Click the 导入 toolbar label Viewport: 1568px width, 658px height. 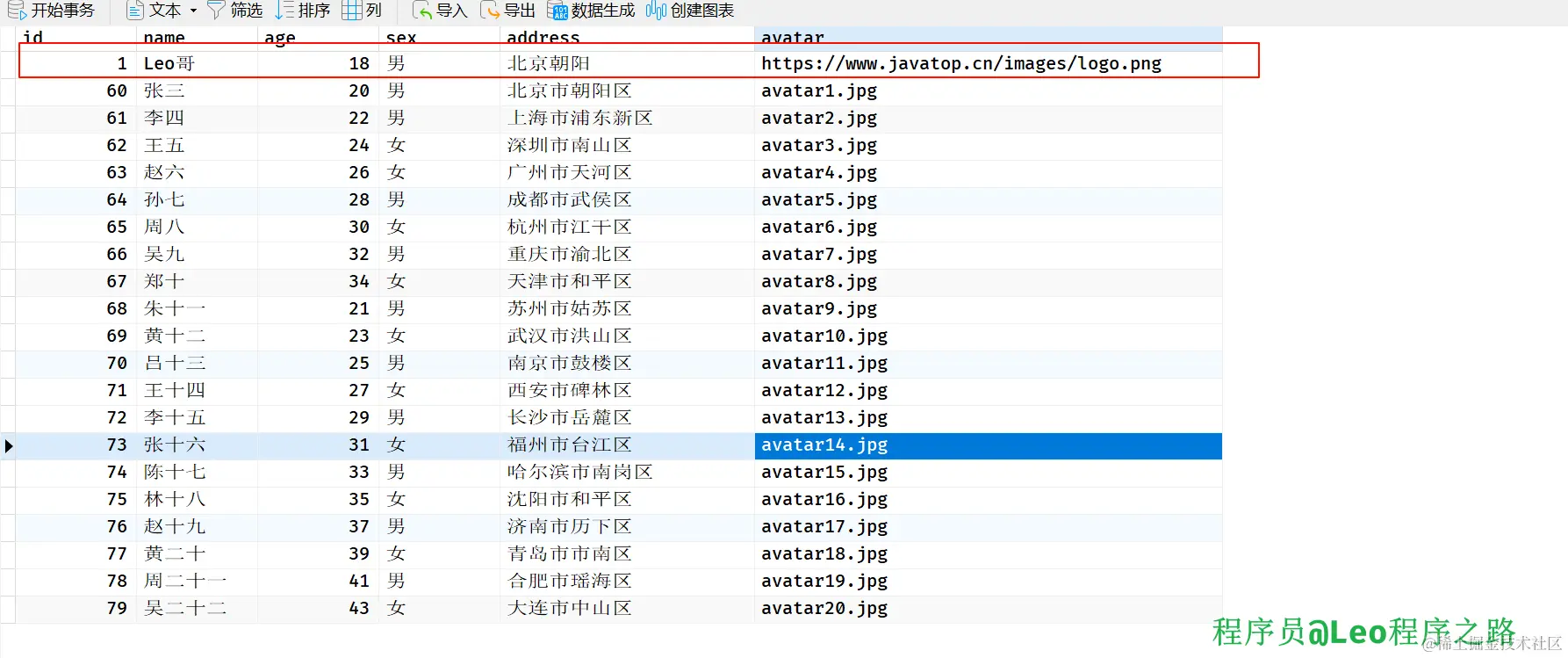452,11
